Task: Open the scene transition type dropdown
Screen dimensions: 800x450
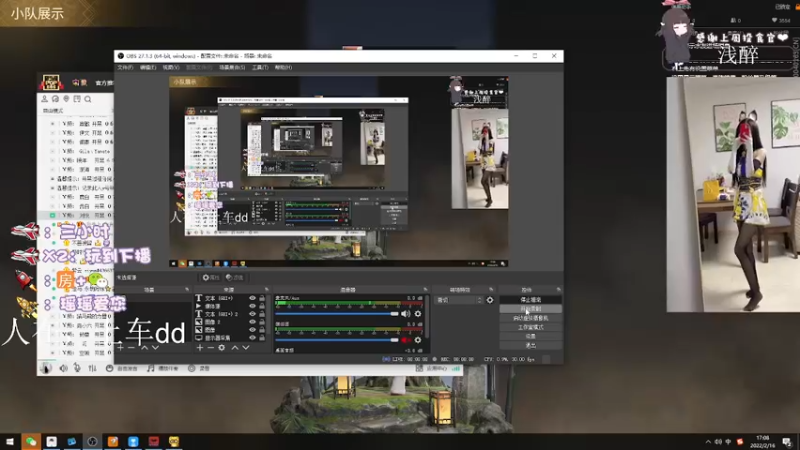Action: tap(459, 300)
